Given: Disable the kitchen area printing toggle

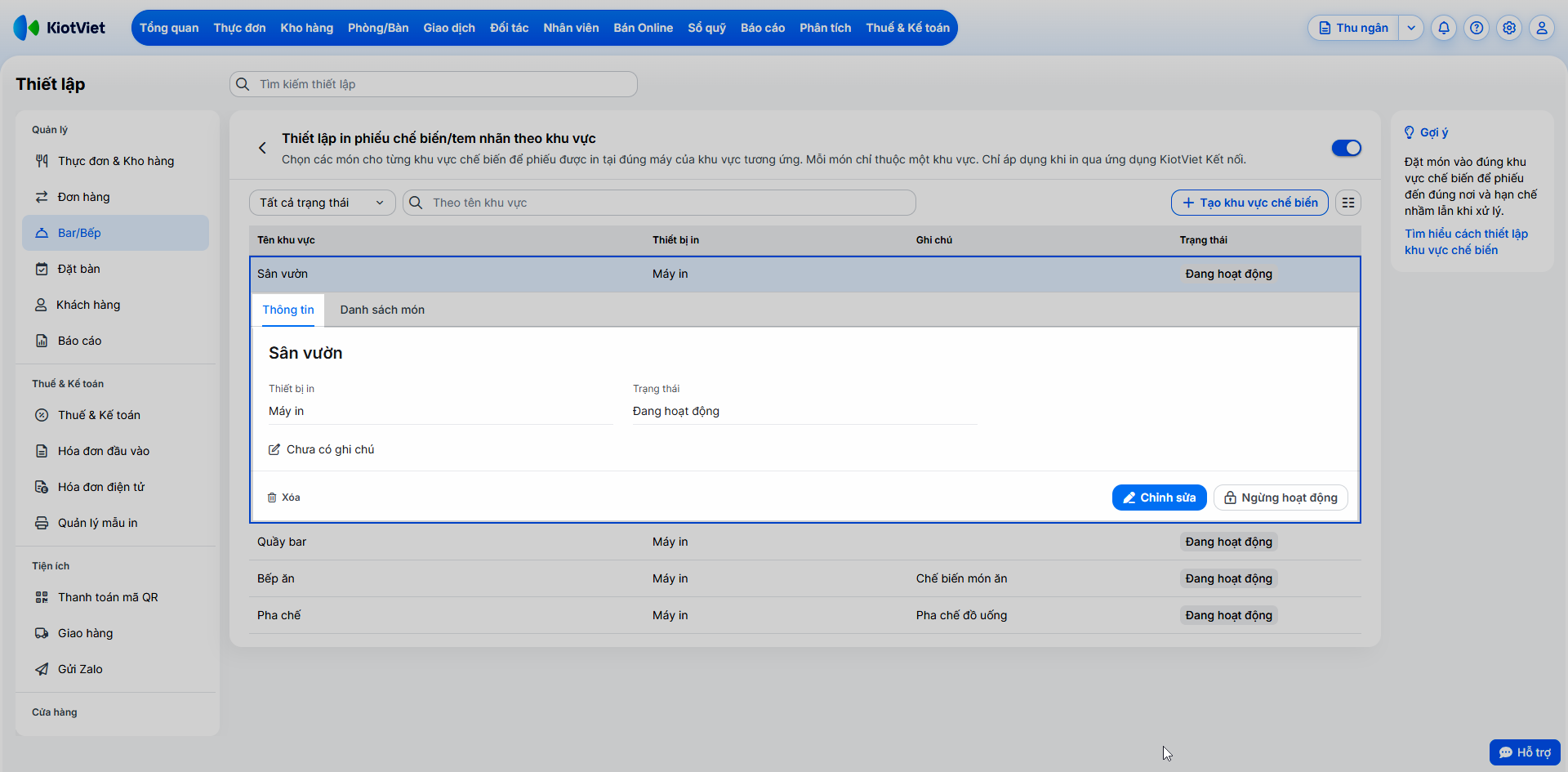Looking at the screenshot, I should (1347, 148).
